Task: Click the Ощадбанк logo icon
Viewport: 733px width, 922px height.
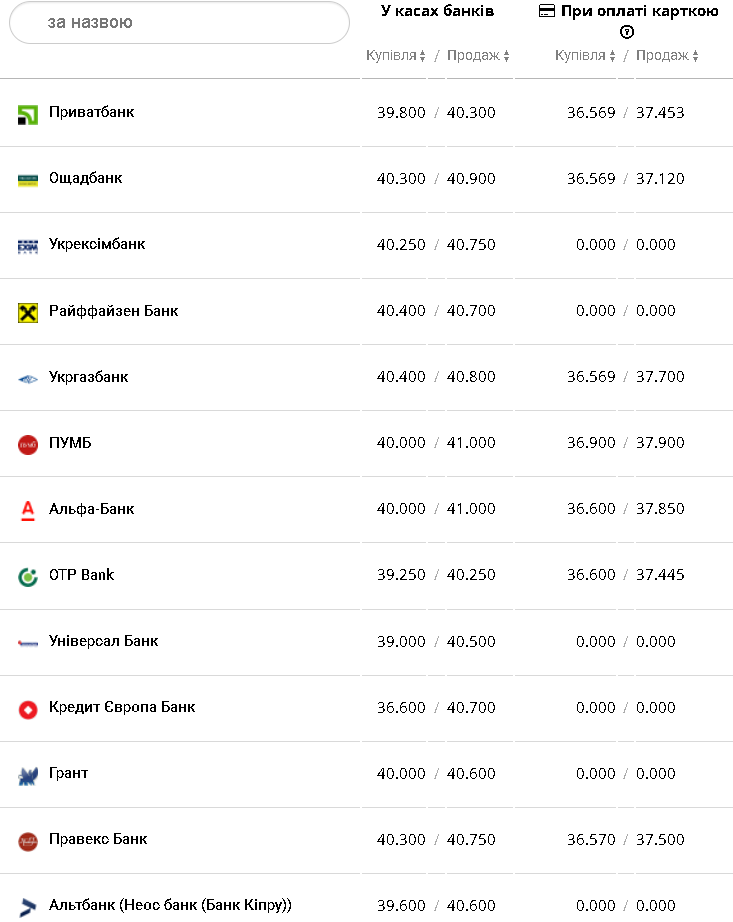Action: click(28, 180)
